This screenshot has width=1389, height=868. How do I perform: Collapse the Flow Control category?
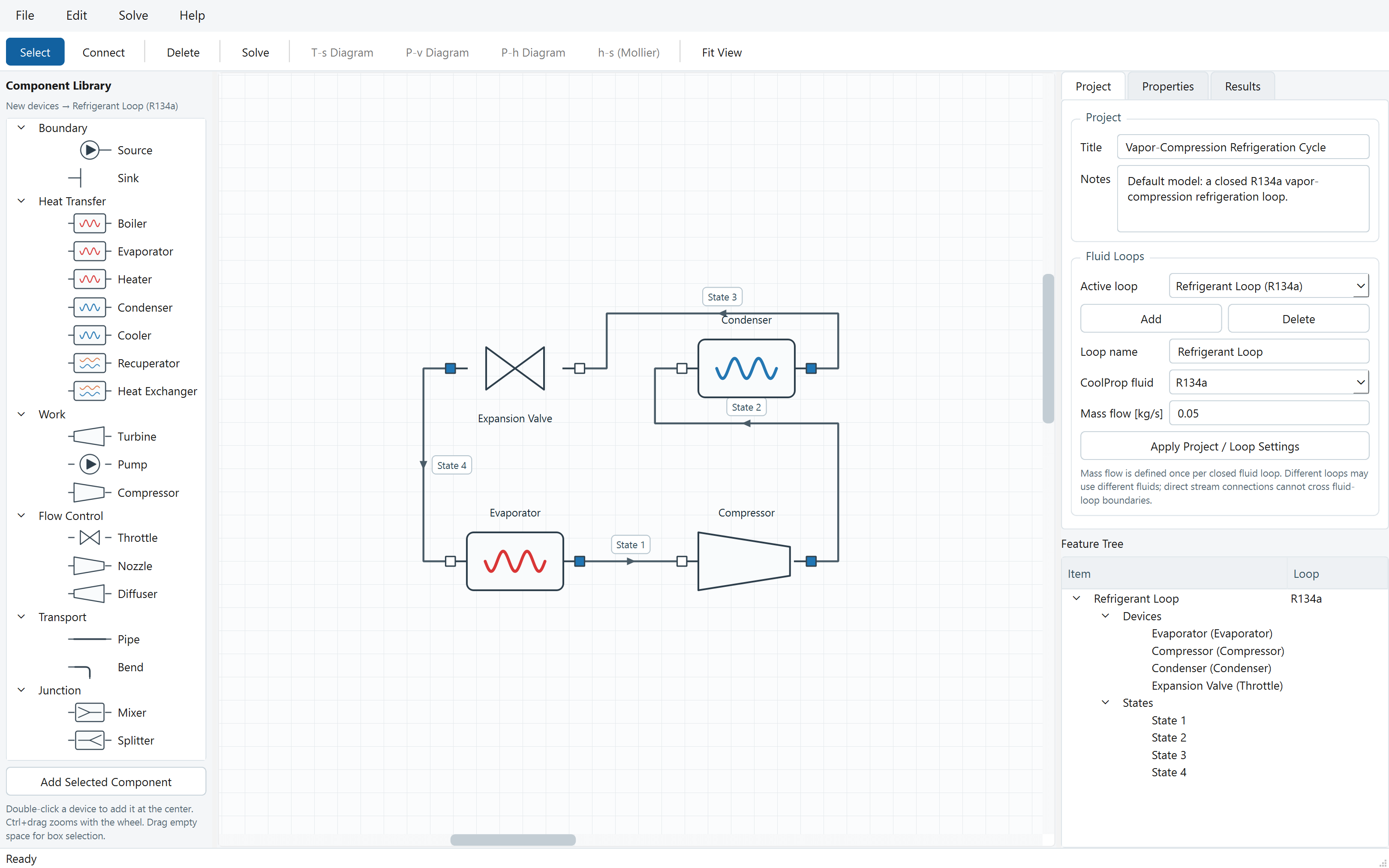click(x=21, y=516)
